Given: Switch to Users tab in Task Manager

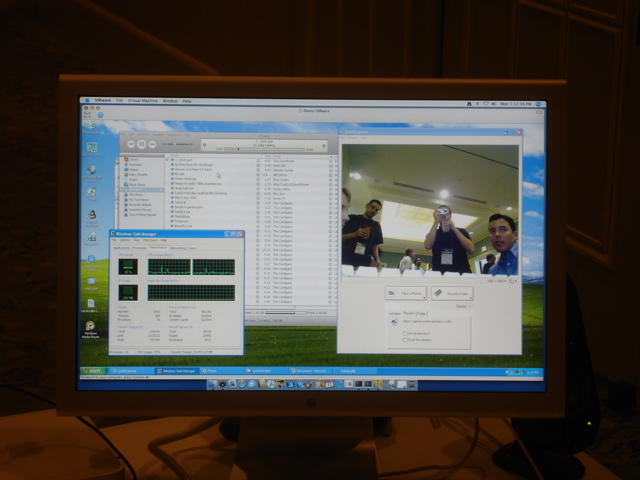Looking at the screenshot, I should 192,248.
